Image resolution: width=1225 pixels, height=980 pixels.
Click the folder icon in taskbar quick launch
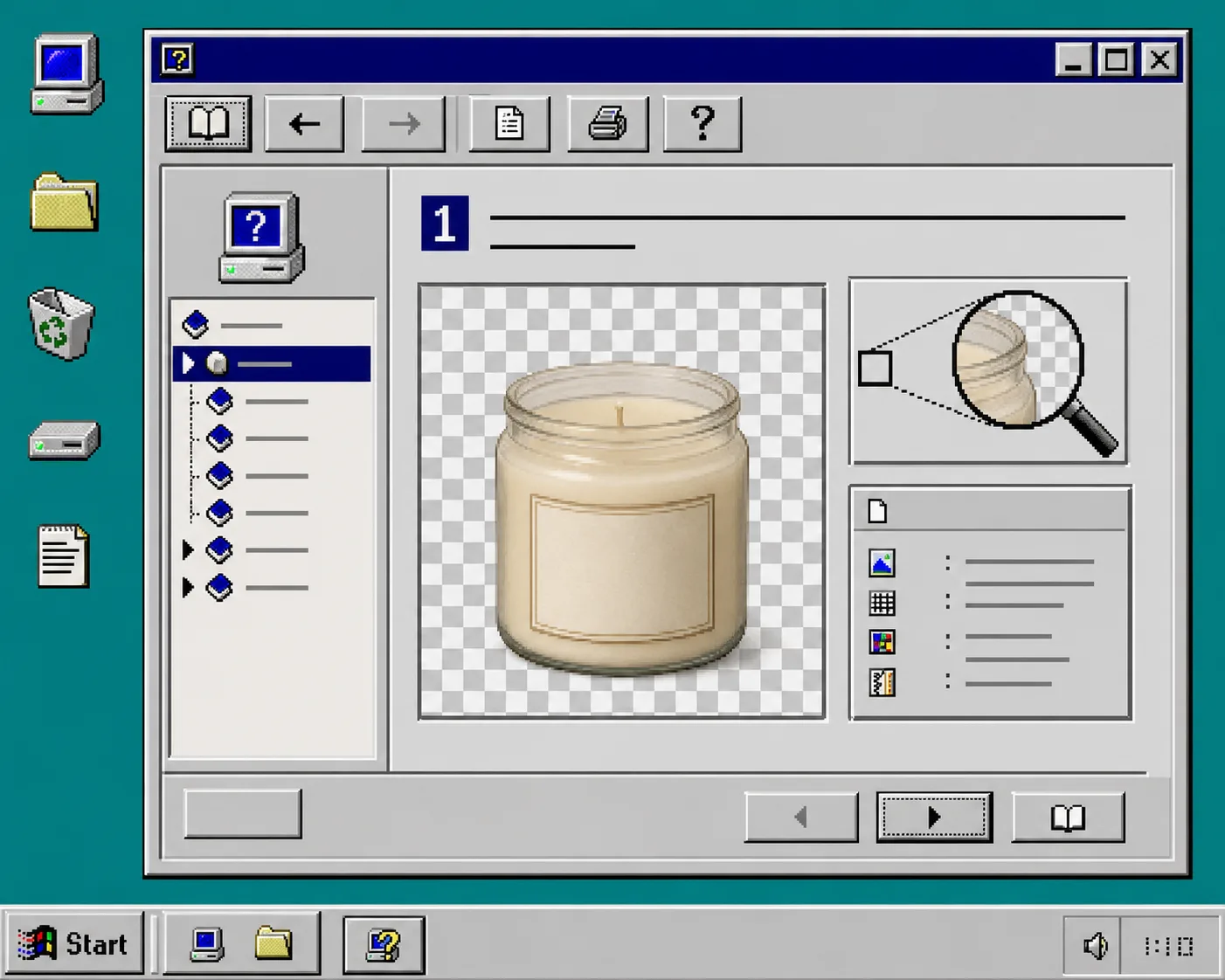273,944
